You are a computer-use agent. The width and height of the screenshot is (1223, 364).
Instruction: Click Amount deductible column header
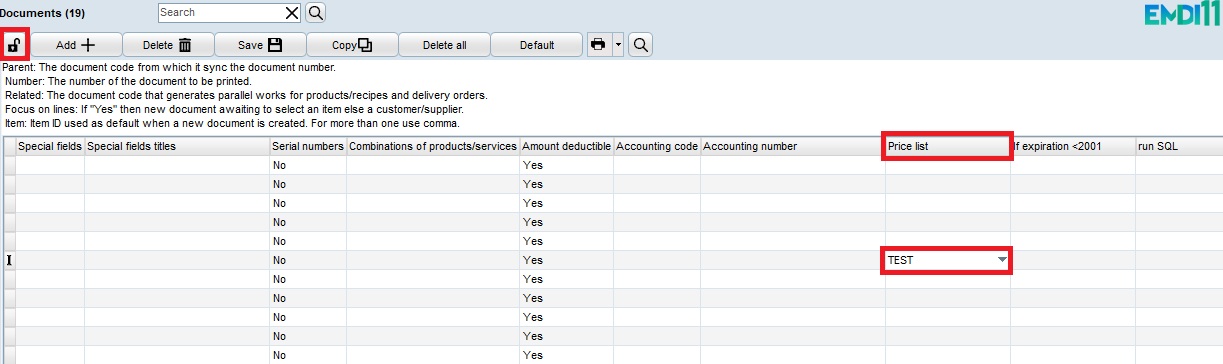[x=566, y=146]
